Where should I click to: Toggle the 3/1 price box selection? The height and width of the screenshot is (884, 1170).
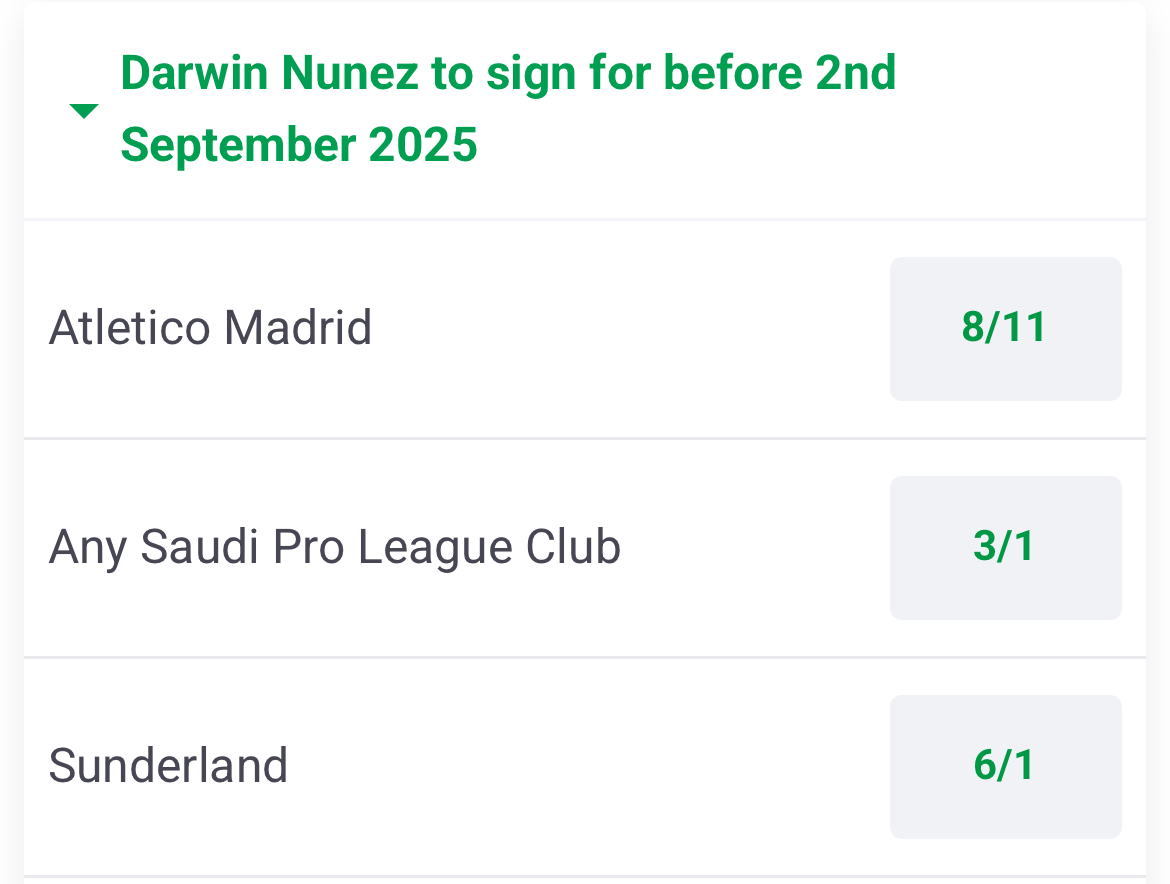pyautogui.click(x=1005, y=548)
